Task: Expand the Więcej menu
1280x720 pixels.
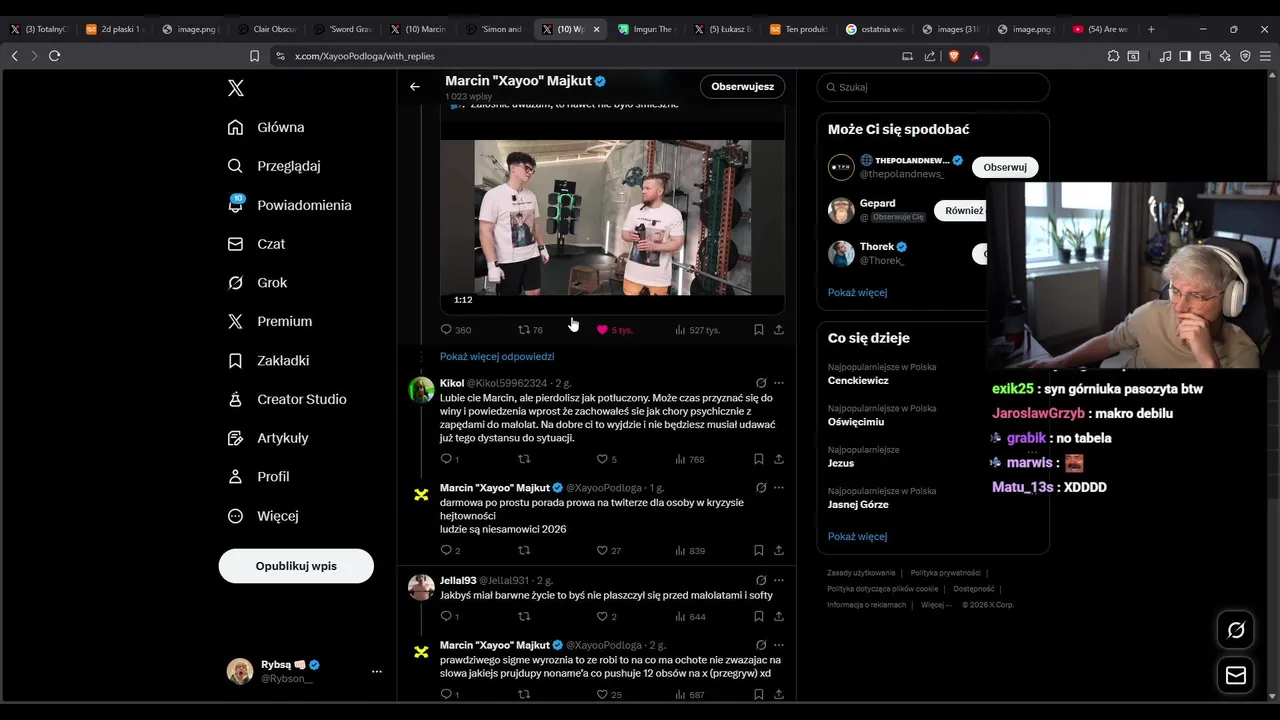Action: click(x=264, y=516)
